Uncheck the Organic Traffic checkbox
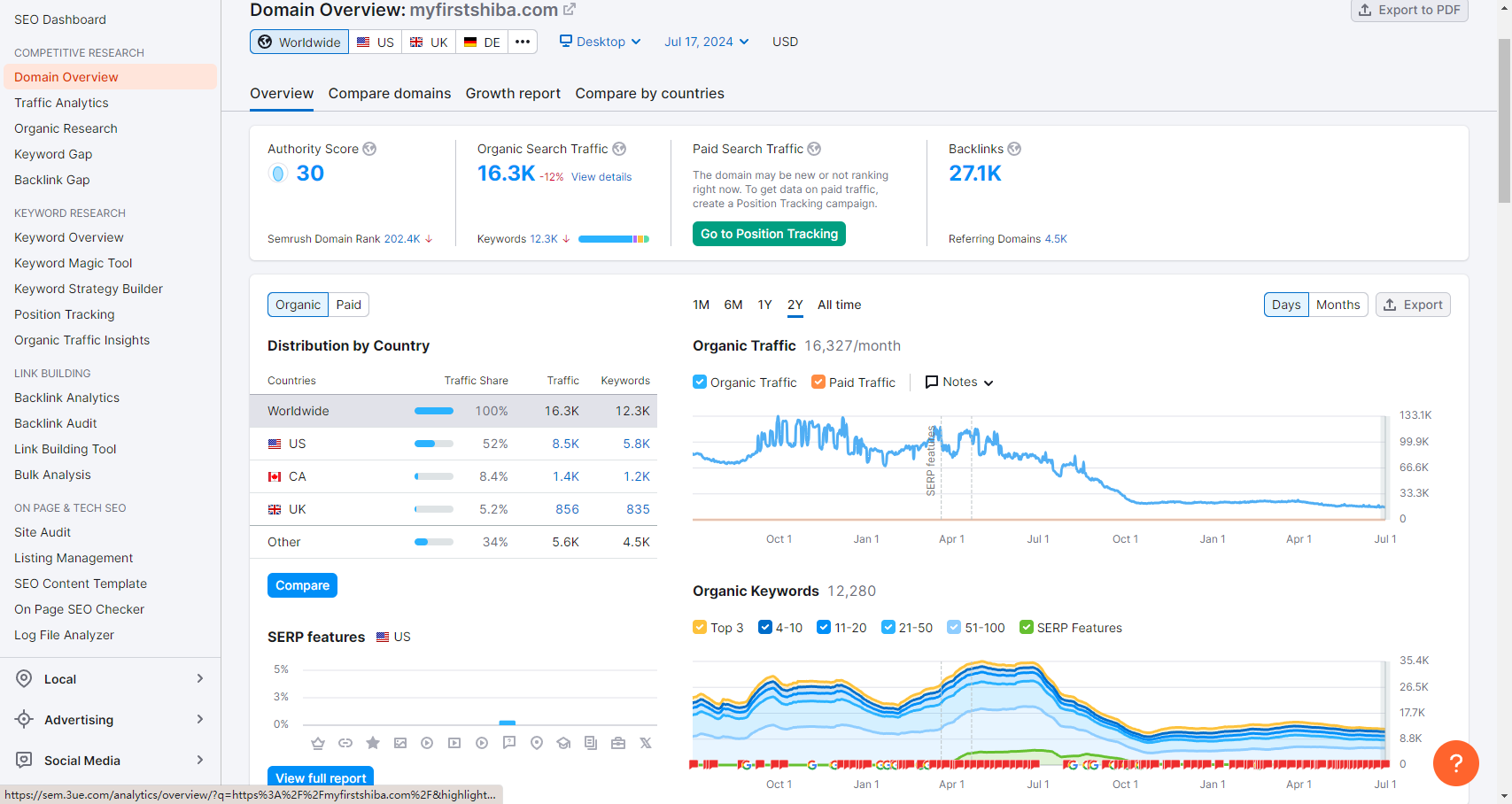 700,382
